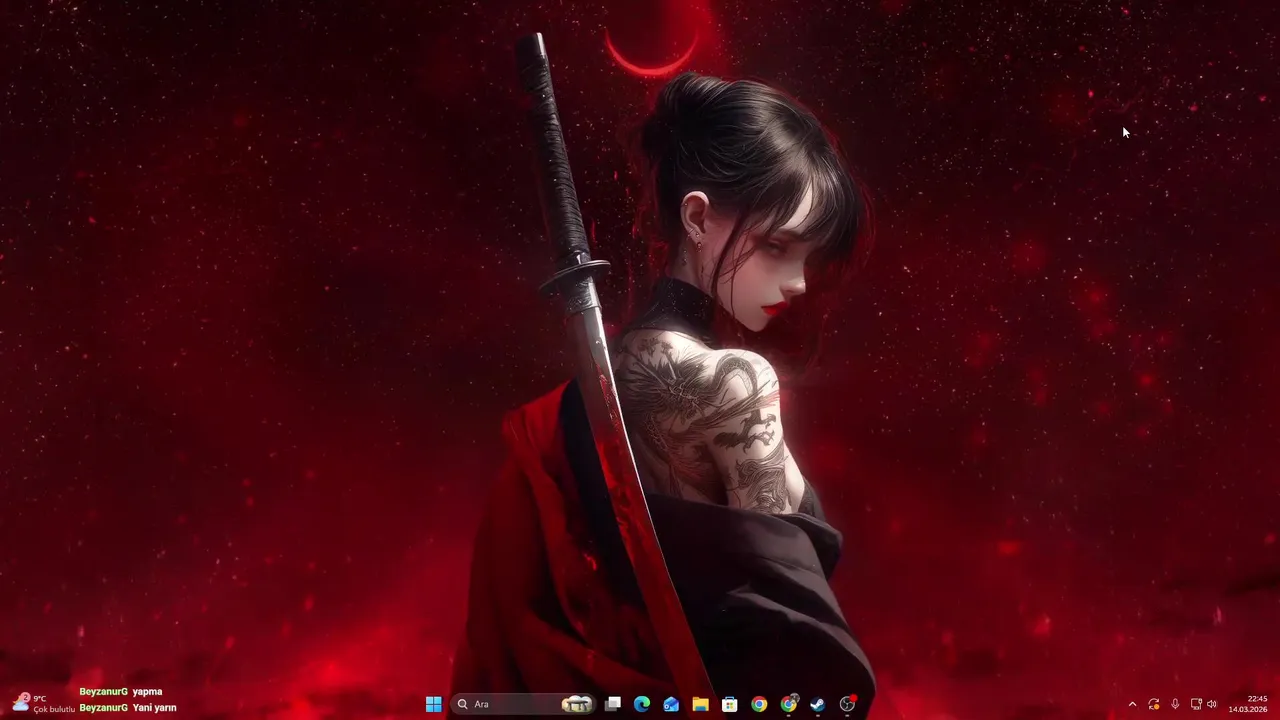Click the microphone tray icon

[x=1175, y=704]
